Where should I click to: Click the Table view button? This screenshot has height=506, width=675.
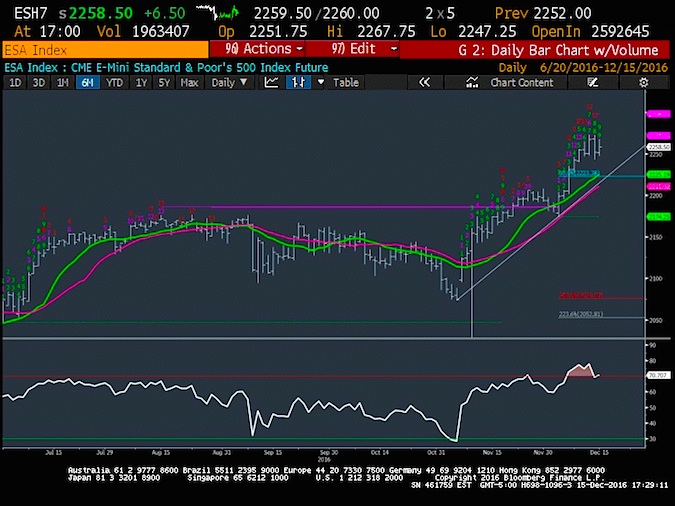(x=345, y=83)
